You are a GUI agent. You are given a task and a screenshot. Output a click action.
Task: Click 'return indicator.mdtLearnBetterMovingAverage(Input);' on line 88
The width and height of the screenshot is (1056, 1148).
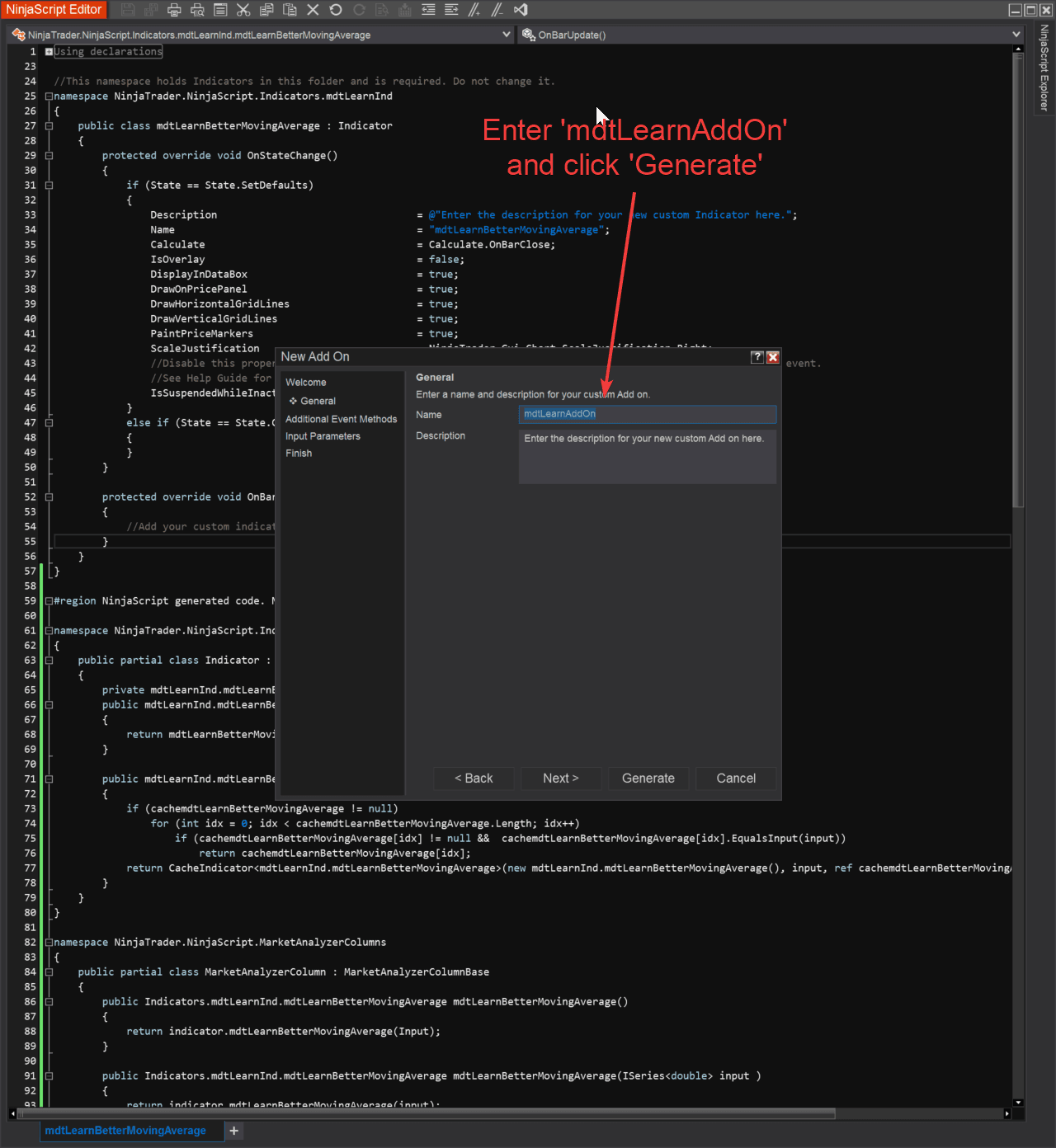tap(284, 1032)
